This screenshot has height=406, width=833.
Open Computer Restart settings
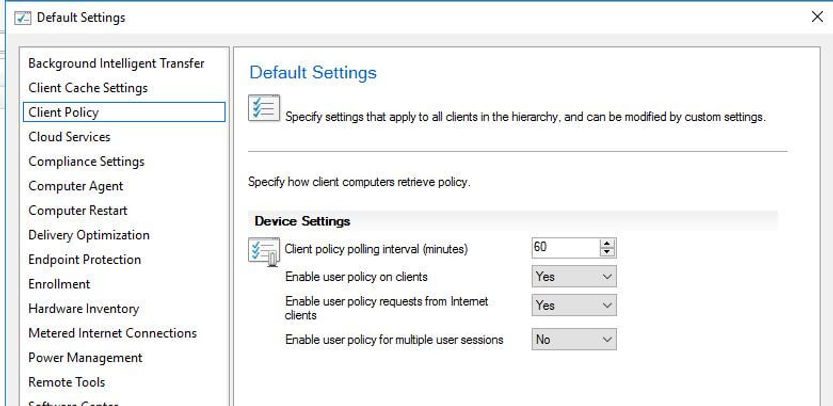[x=78, y=210]
